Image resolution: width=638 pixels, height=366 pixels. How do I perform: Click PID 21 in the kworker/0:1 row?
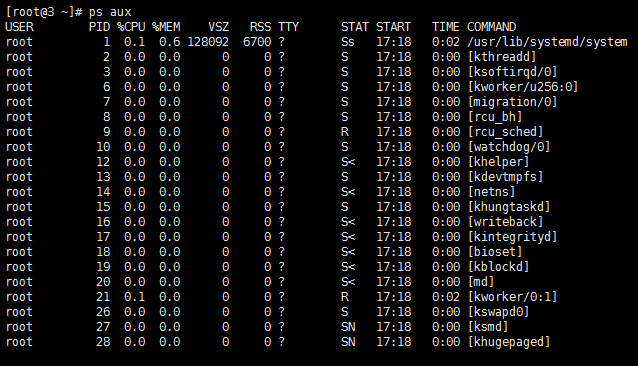pos(103,297)
